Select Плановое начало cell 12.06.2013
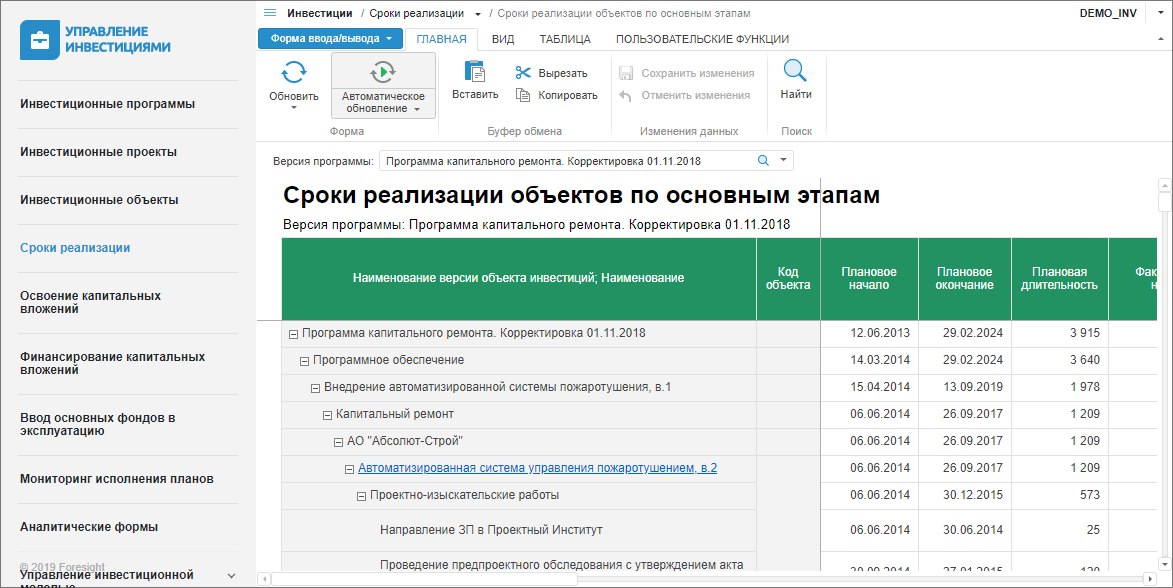The image size is (1173, 588). pyautogui.click(x=880, y=333)
